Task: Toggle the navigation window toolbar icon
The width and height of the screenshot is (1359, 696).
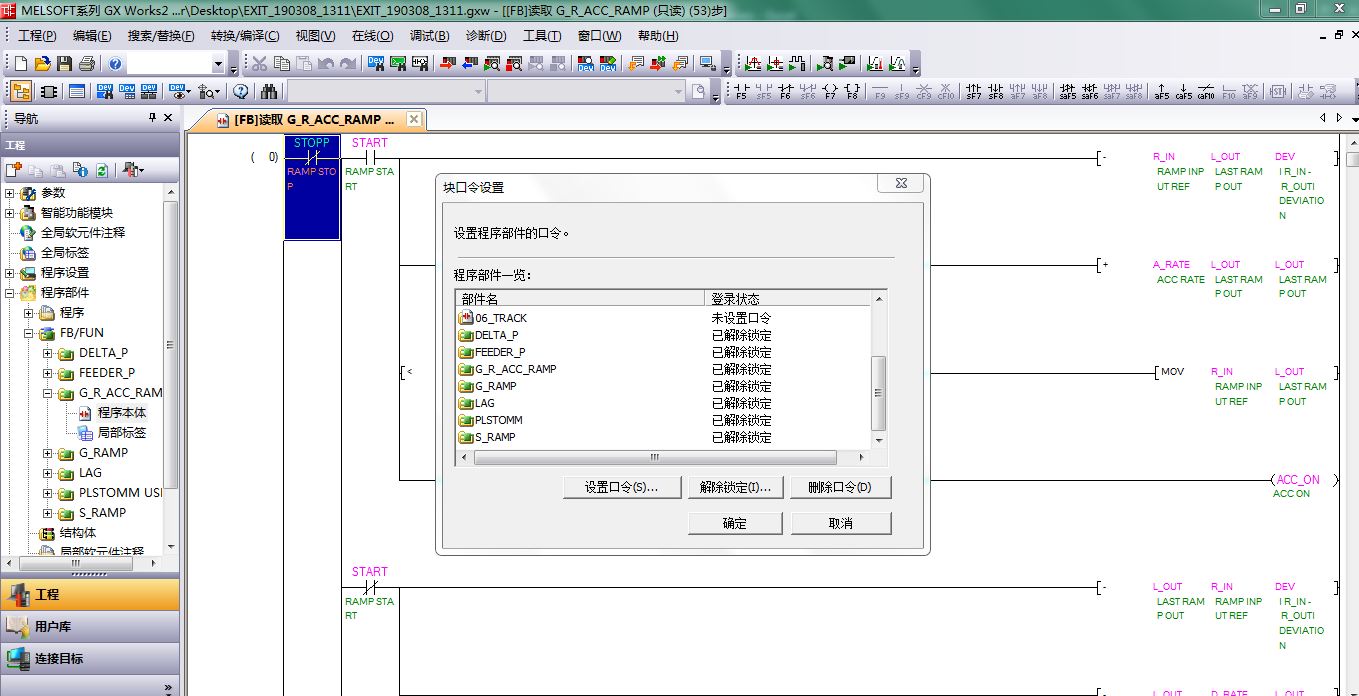Action: (x=20, y=92)
